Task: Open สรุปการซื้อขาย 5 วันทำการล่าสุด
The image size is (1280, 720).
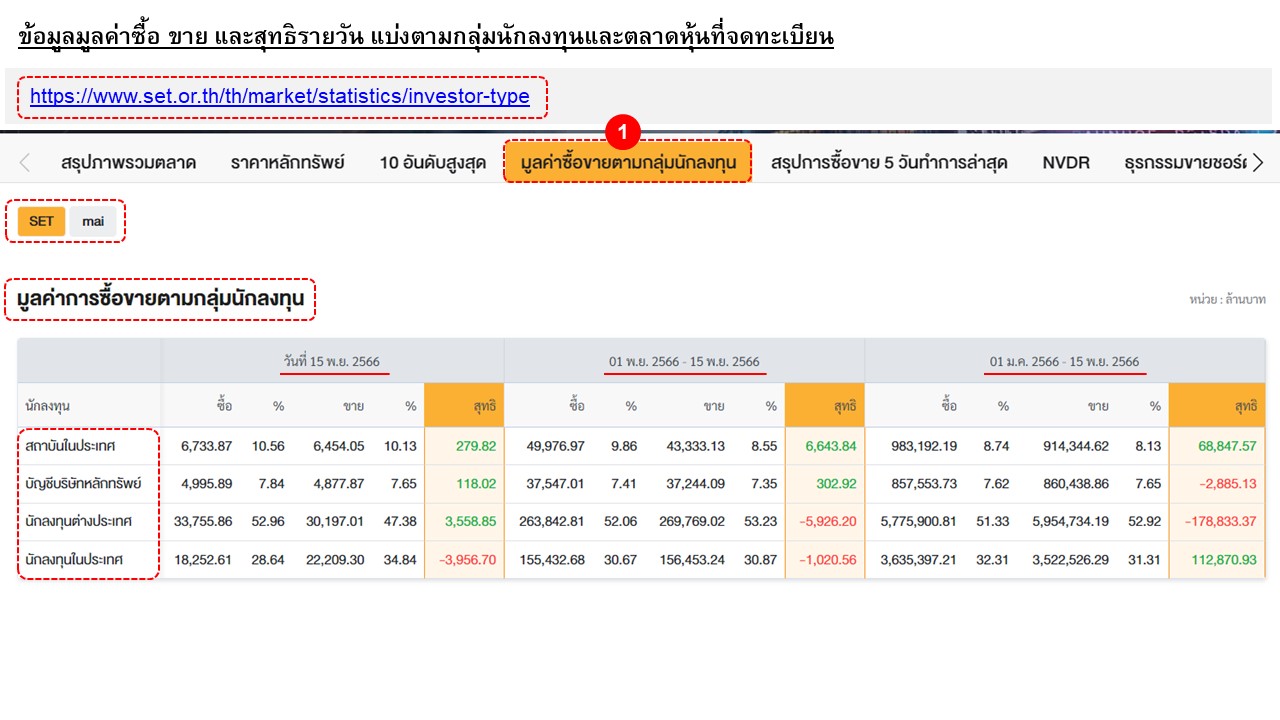Action: pyautogui.click(x=888, y=161)
